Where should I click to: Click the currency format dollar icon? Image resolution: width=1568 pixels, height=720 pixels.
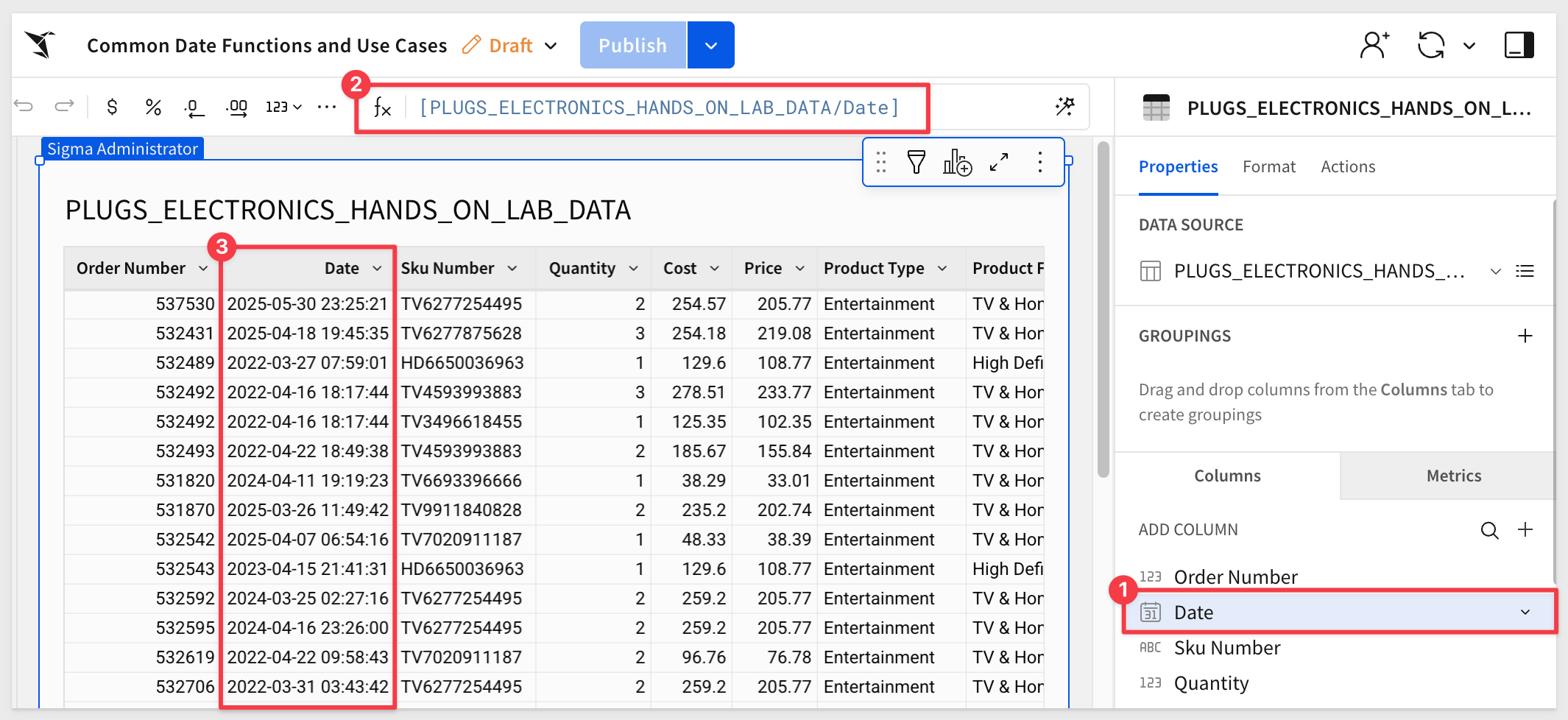[x=112, y=107]
